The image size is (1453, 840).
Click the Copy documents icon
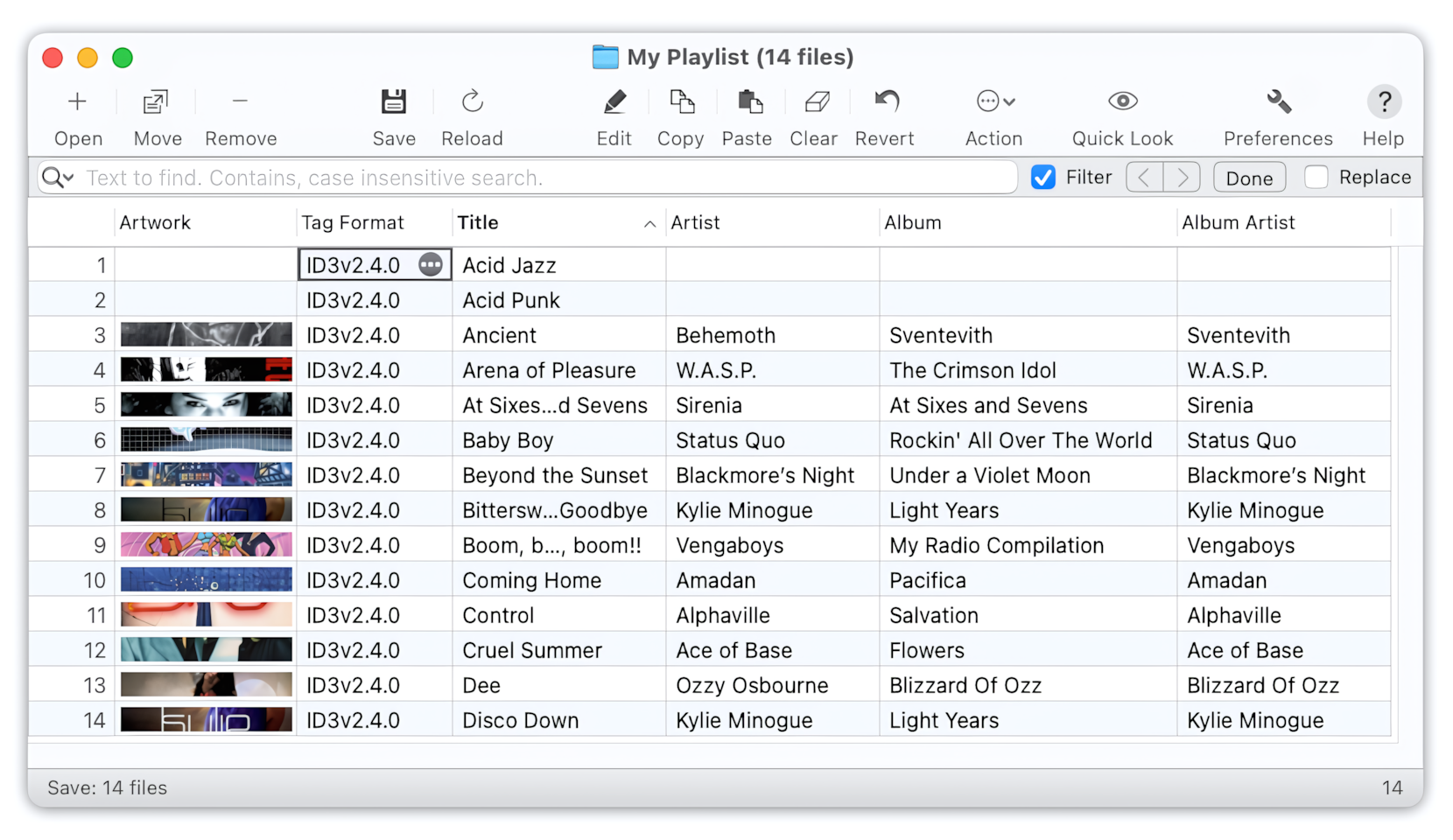[x=681, y=101]
